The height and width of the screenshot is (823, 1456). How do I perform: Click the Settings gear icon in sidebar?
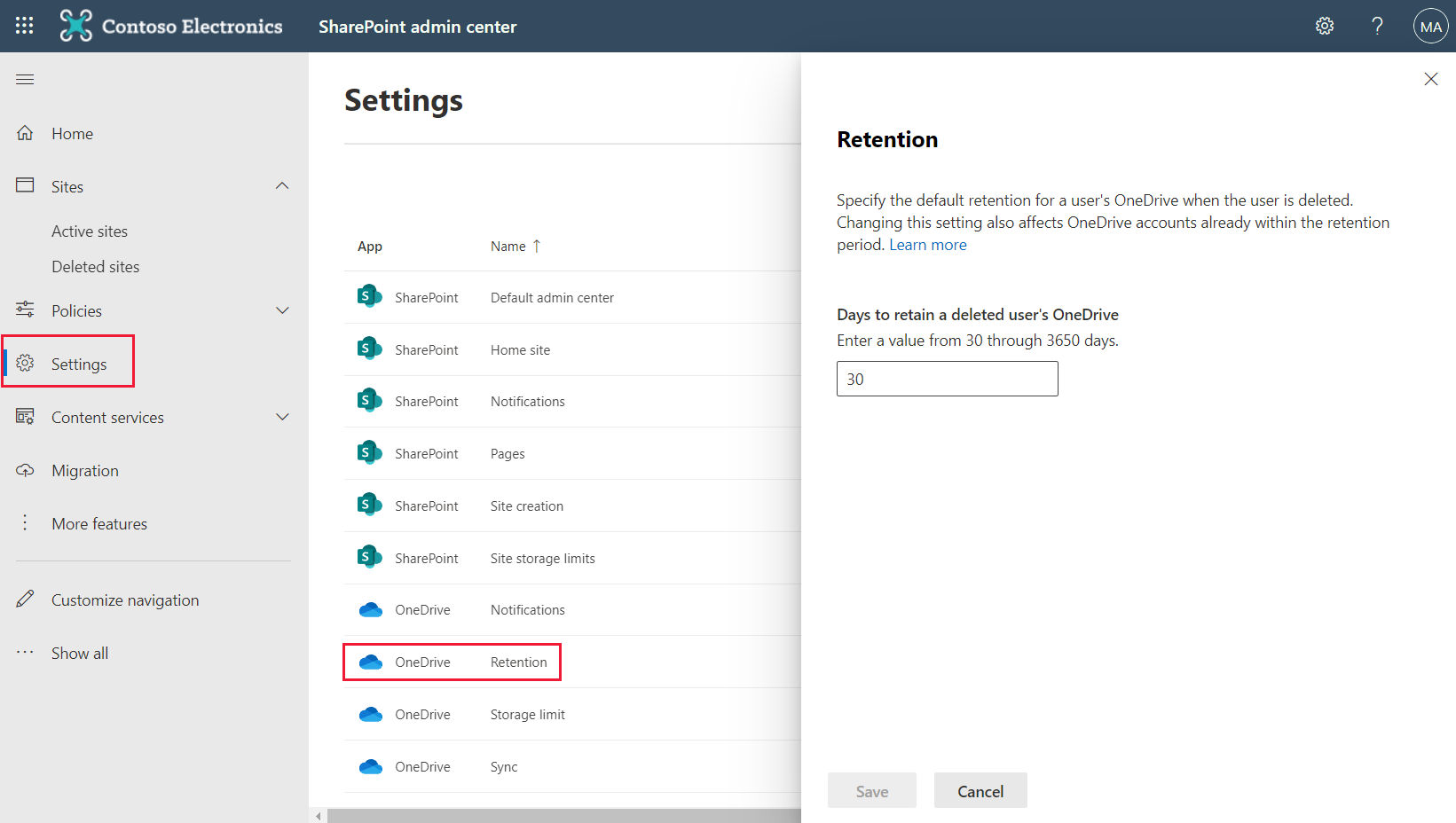(x=25, y=363)
